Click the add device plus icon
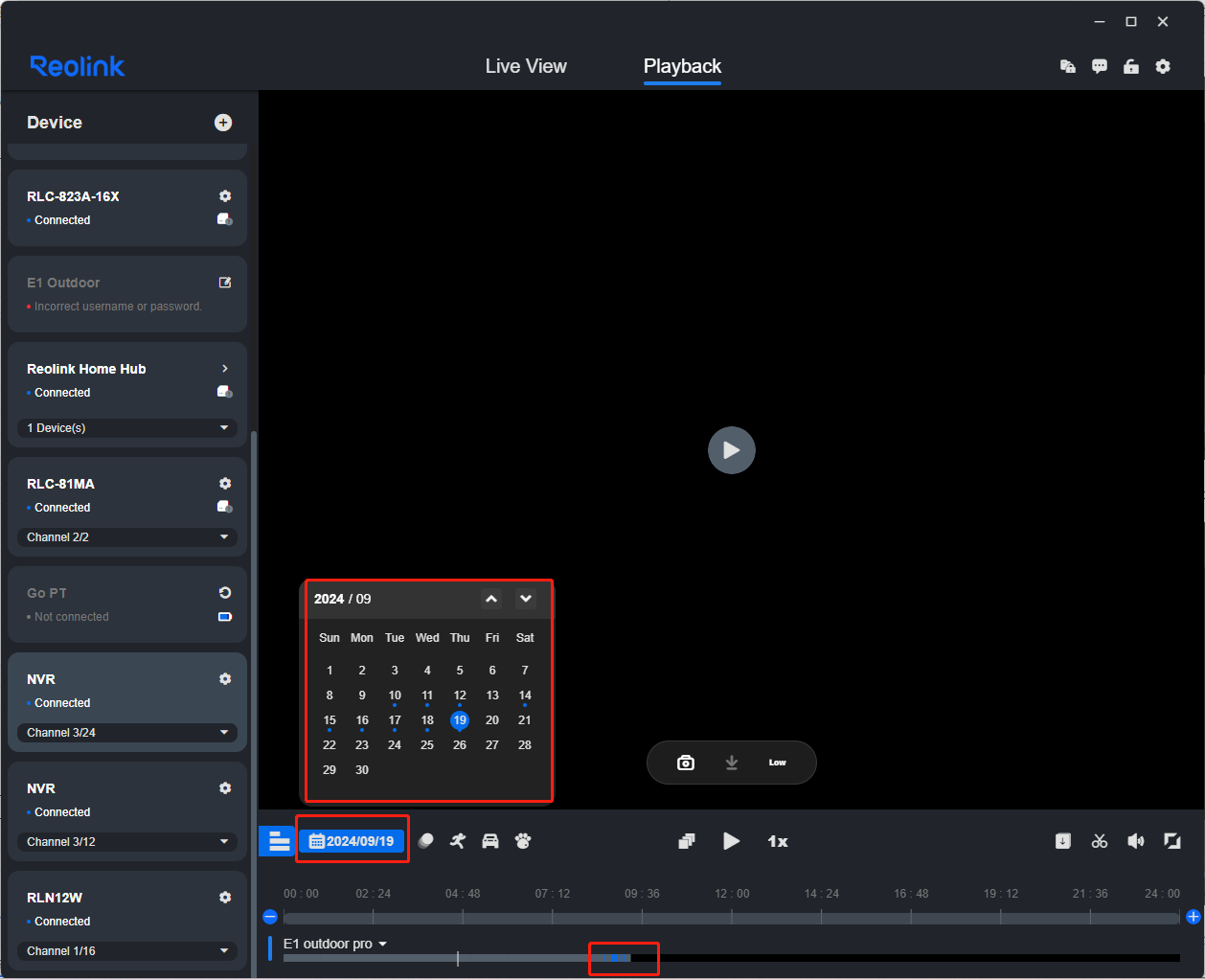1205x980 pixels. (x=223, y=123)
